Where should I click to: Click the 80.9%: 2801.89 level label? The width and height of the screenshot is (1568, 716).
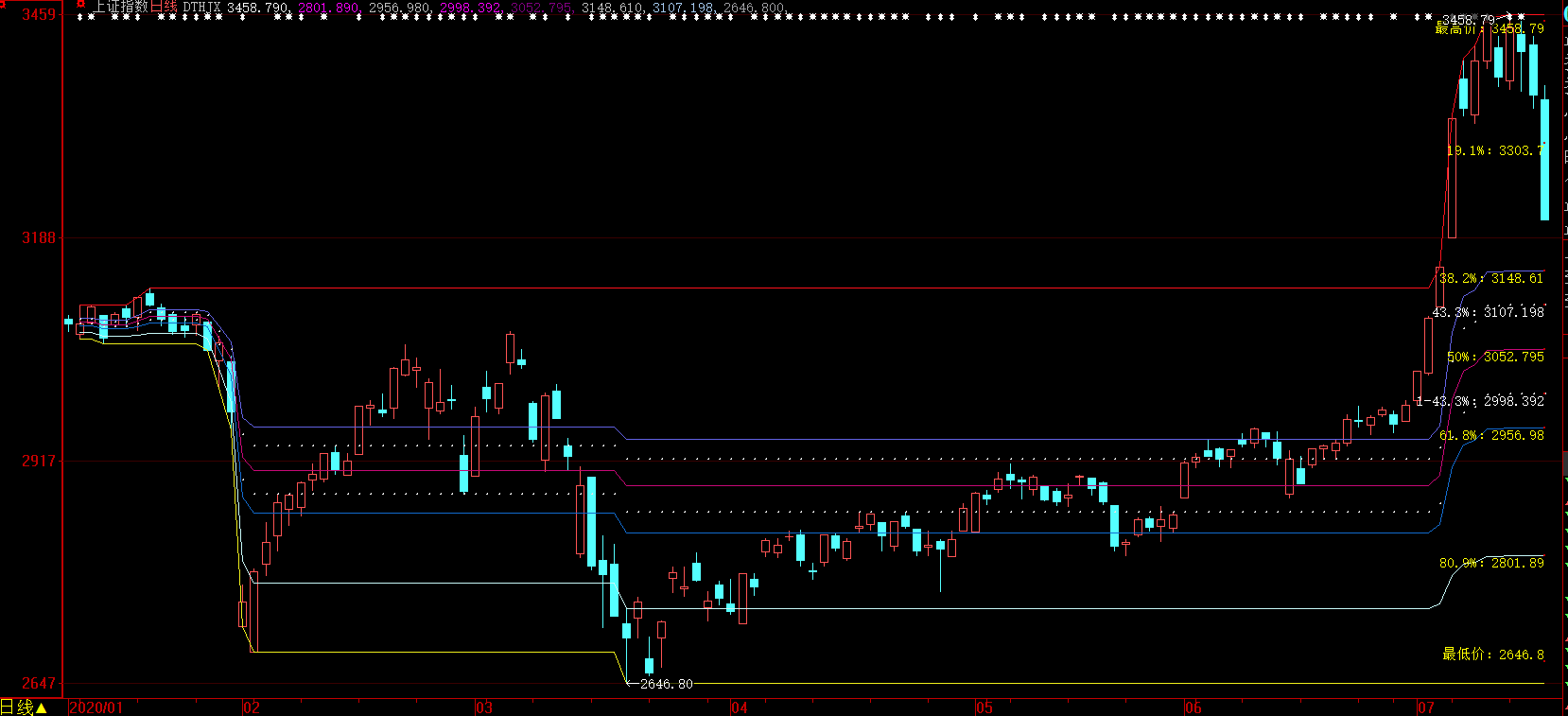1491,563
